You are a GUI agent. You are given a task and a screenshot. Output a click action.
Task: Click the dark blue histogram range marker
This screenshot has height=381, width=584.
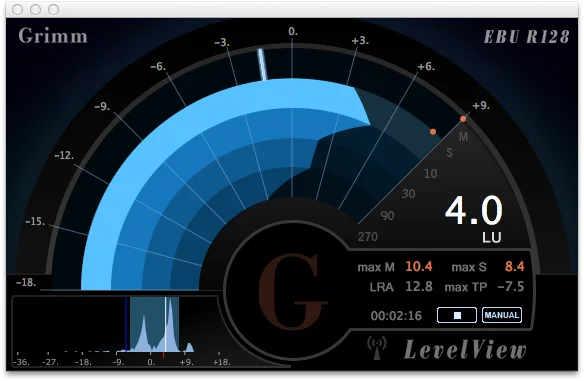(127, 324)
